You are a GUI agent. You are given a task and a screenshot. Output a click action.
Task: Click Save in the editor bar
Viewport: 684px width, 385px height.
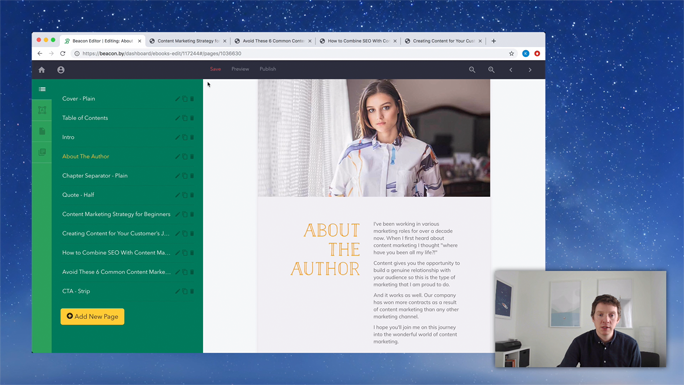pyautogui.click(x=215, y=69)
